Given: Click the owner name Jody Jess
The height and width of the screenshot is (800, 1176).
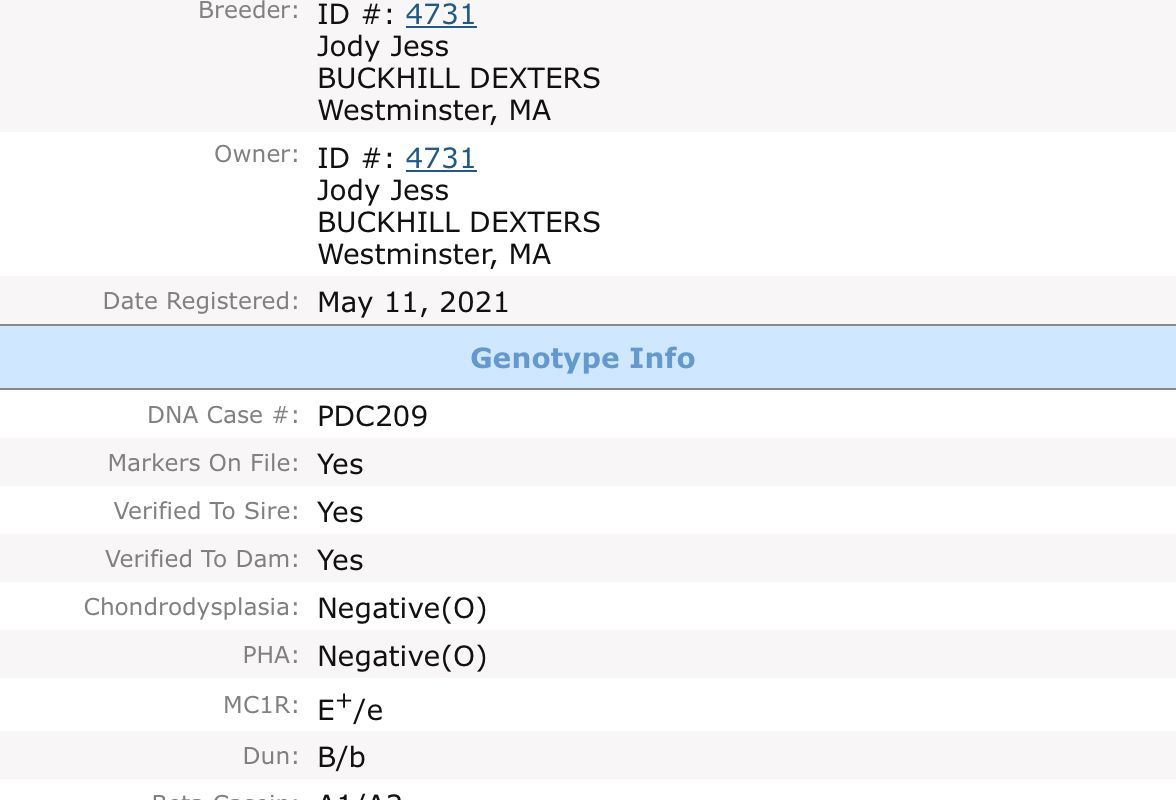Looking at the screenshot, I should point(383,190).
